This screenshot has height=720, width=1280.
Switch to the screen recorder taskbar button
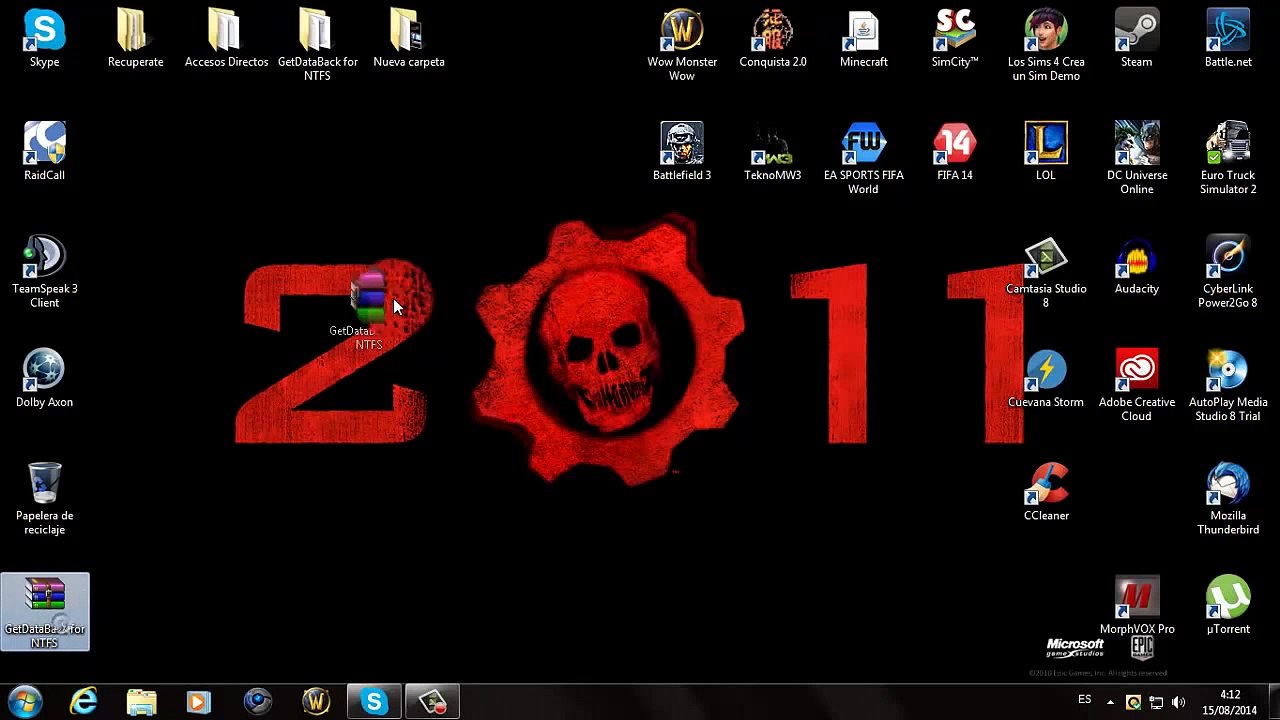(433, 702)
